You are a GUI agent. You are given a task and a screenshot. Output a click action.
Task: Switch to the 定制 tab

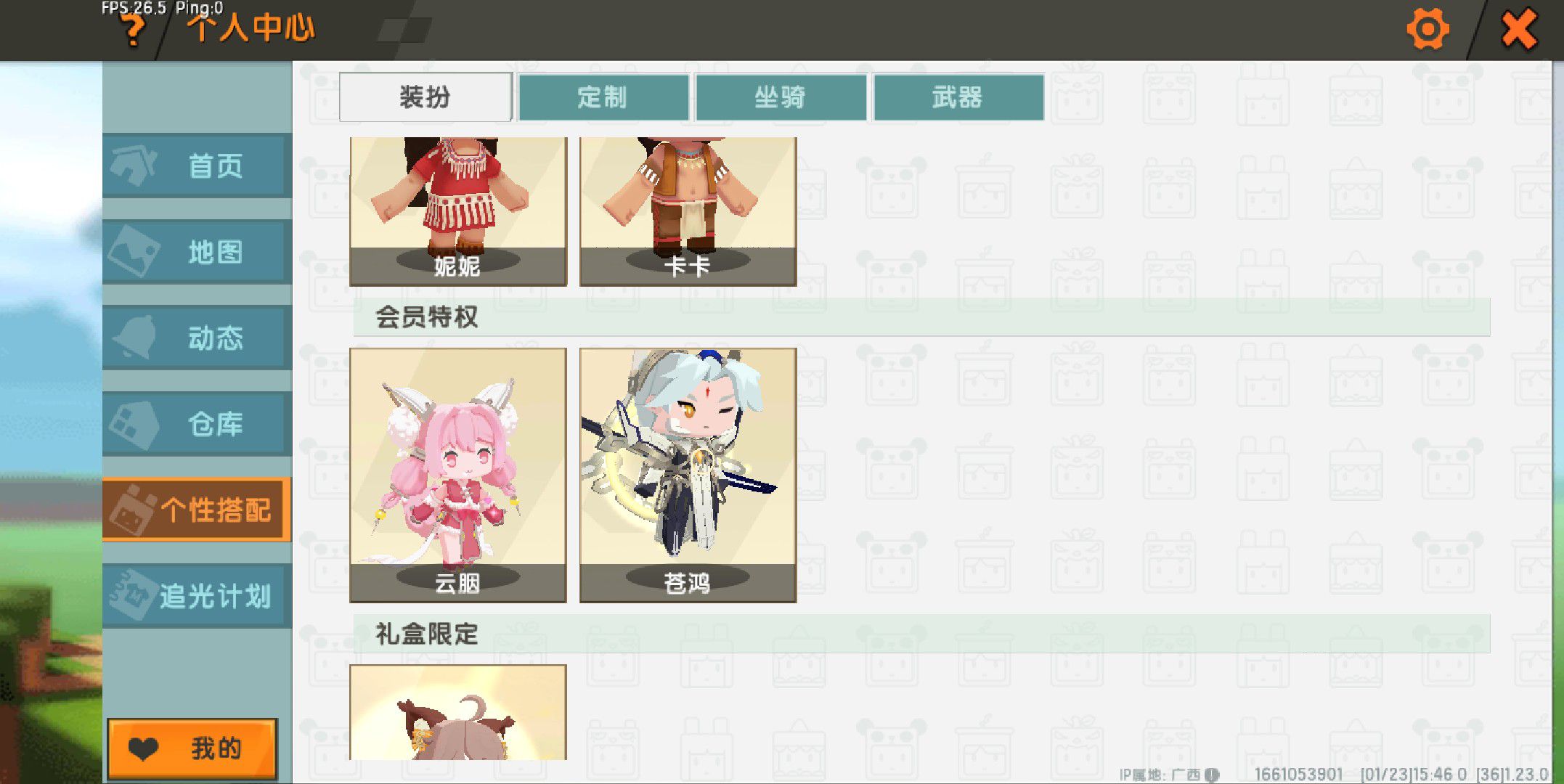coord(603,97)
